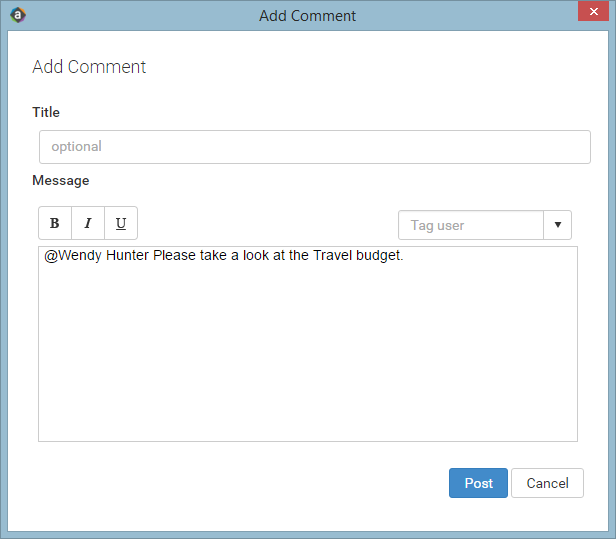Click the Message field label
616x539 pixels.
click(61, 181)
